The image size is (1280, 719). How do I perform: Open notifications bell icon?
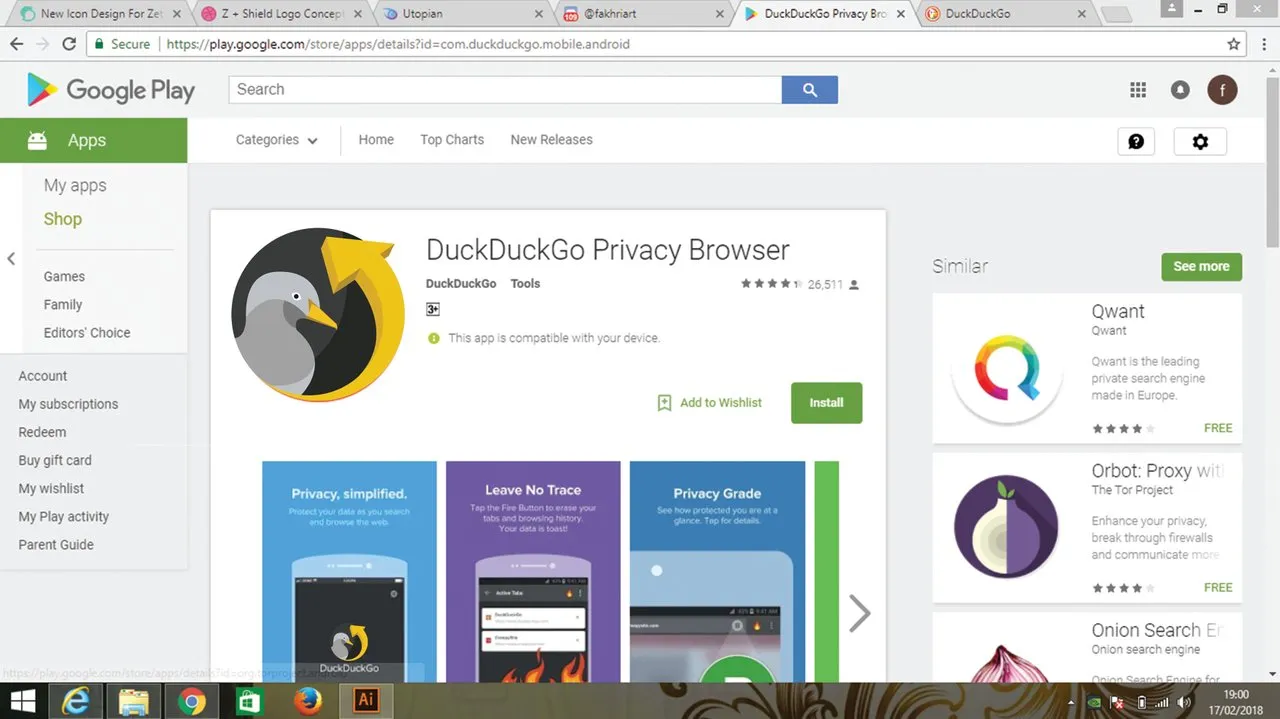tap(1180, 90)
